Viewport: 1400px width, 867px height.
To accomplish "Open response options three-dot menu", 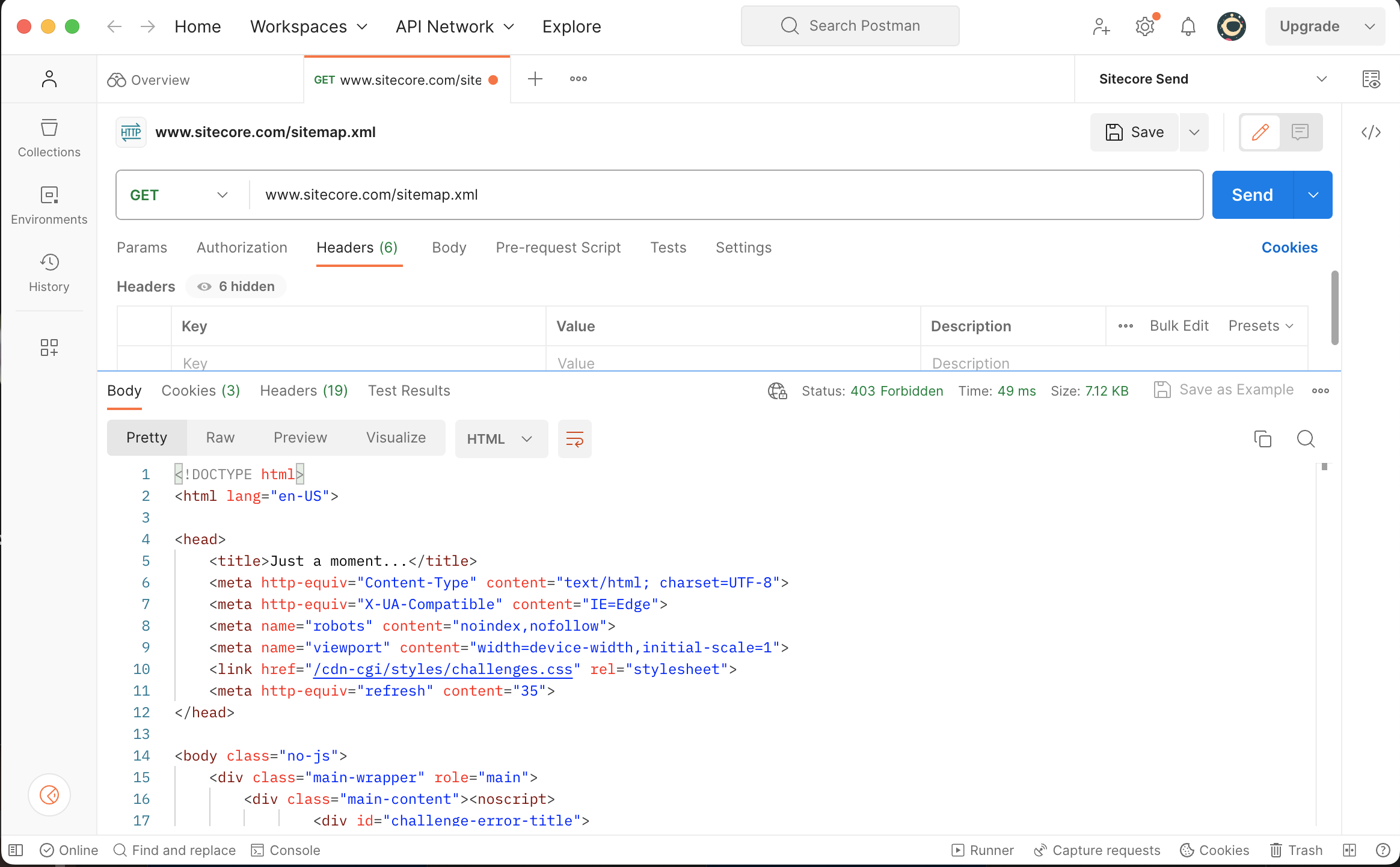I will tap(1321, 391).
